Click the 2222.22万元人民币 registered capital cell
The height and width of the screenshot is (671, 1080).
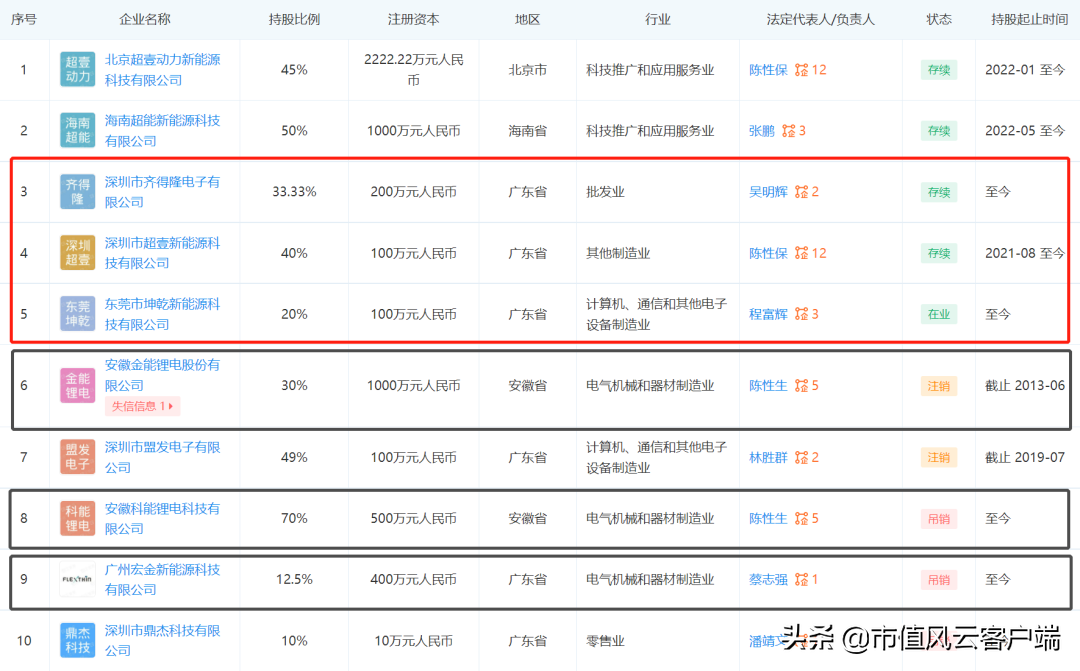tap(413, 70)
